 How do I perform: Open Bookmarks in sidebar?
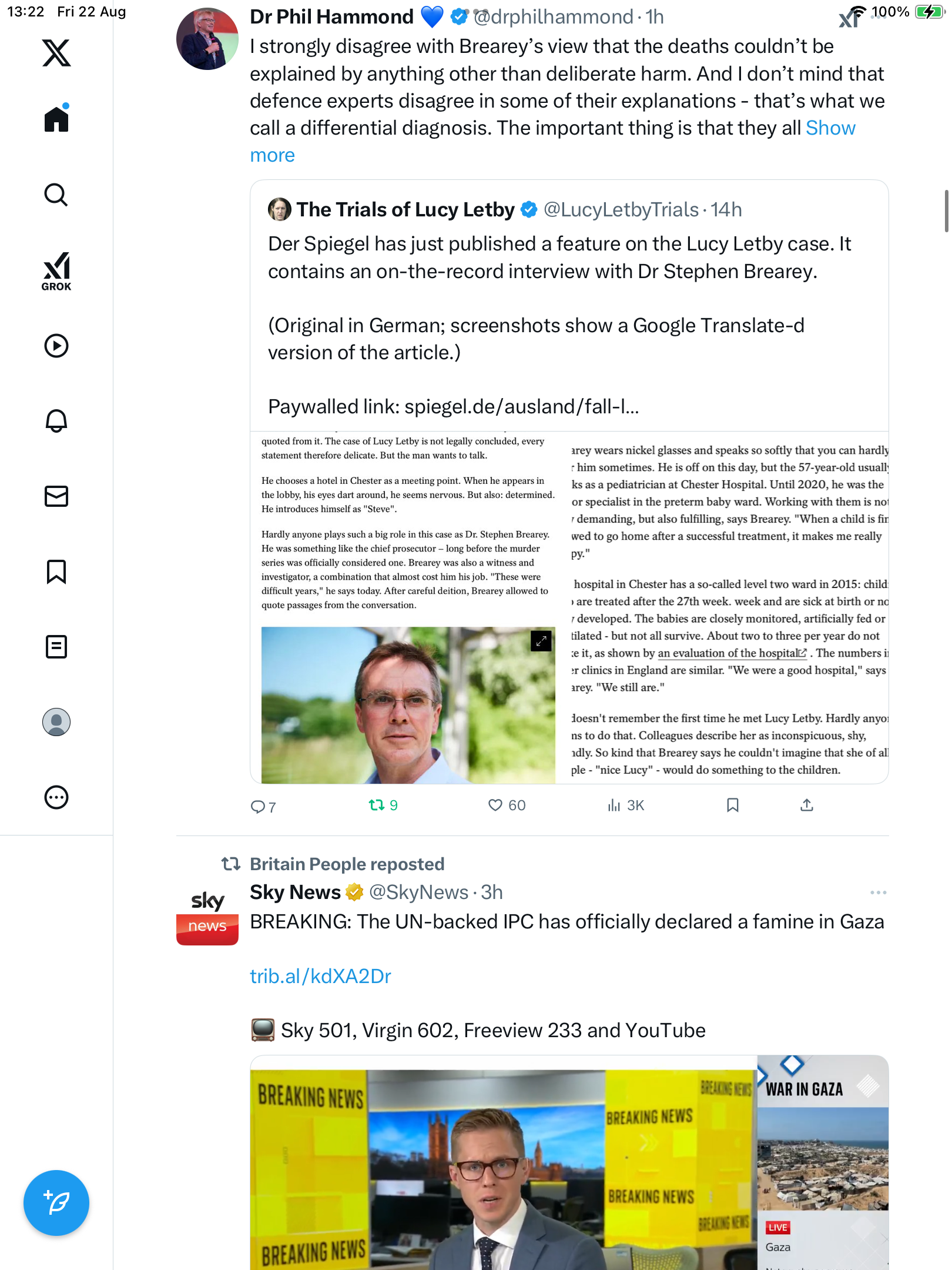[x=56, y=571]
